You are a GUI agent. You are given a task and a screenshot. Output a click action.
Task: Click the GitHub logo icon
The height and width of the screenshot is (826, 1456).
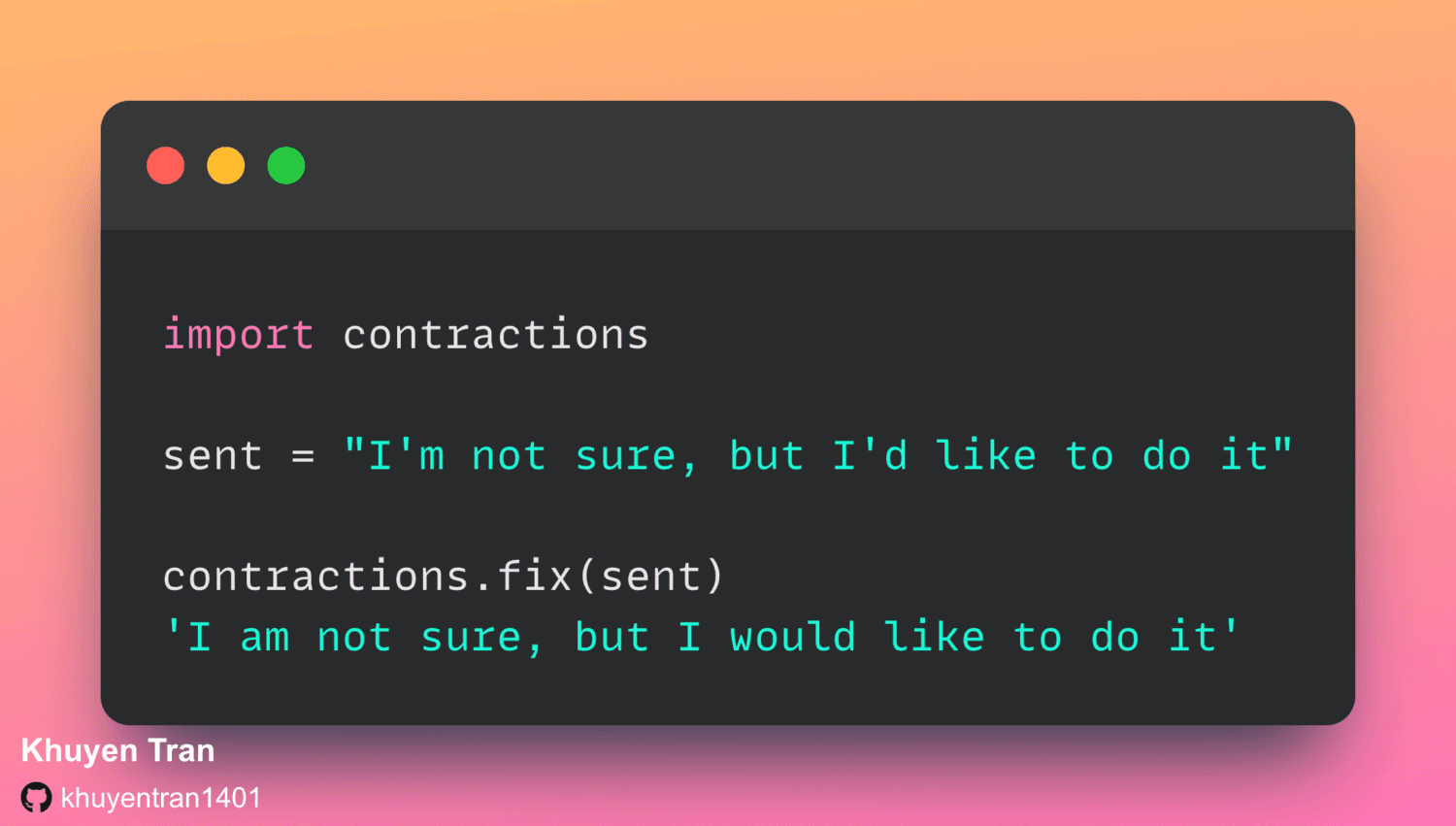[36, 798]
